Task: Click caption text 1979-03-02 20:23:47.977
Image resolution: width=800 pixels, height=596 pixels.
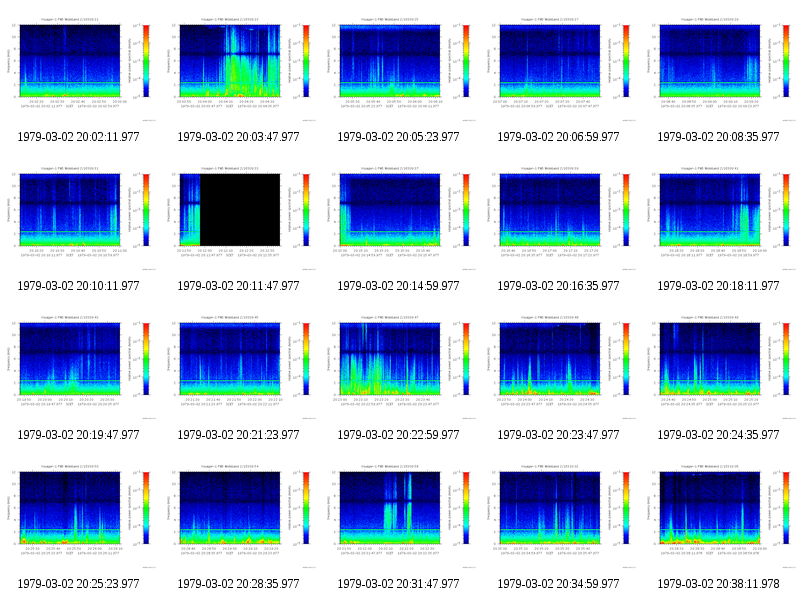Action: (558, 435)
